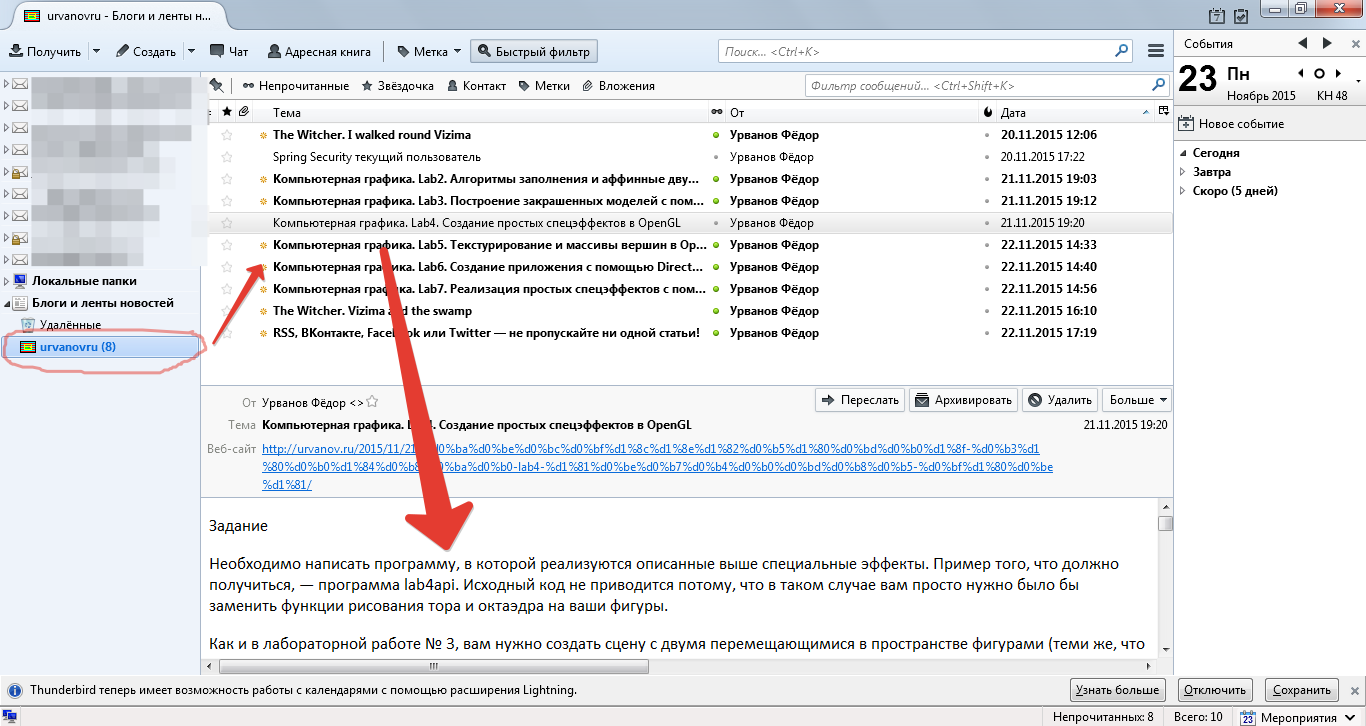Screen dimensions: 1366x726
Task: Expand the Скоро (5 дней) section
Action: pos(1185,191)
